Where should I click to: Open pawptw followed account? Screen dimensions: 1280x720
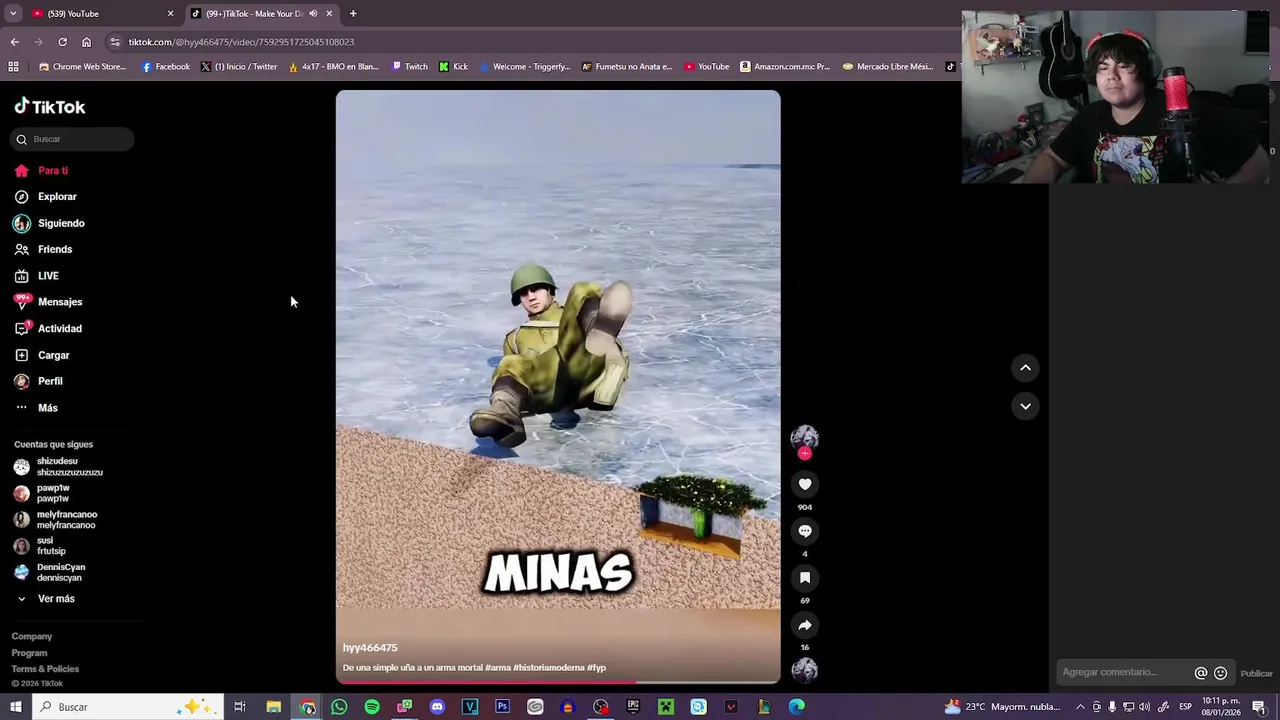coord(42,493)
